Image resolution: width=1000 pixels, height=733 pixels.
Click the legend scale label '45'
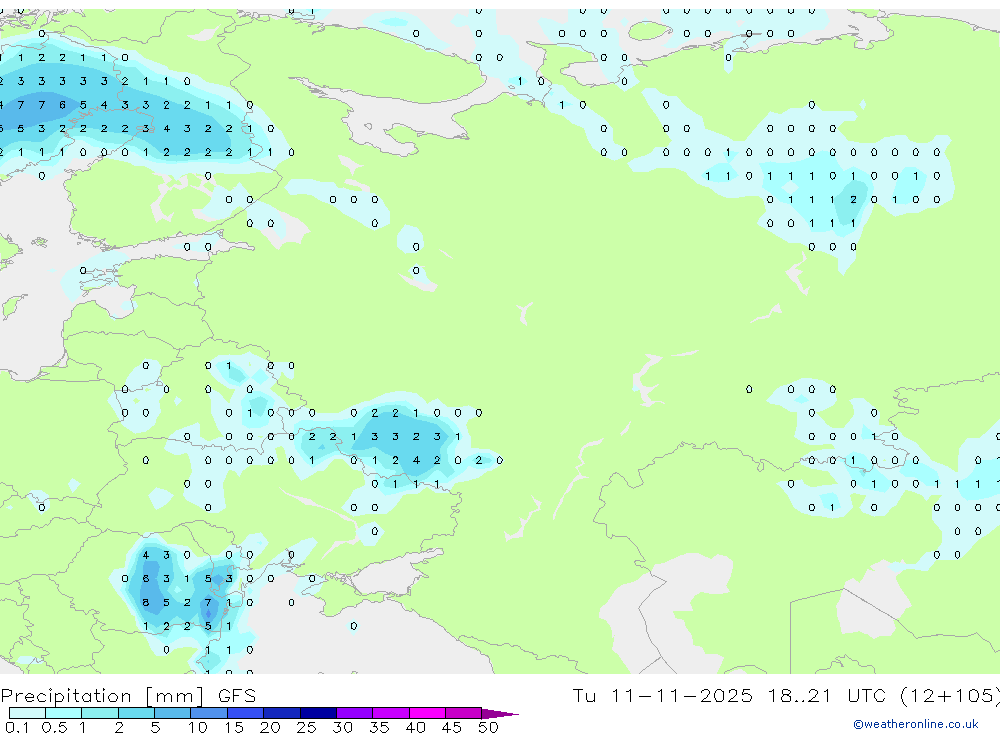point(452,727)
